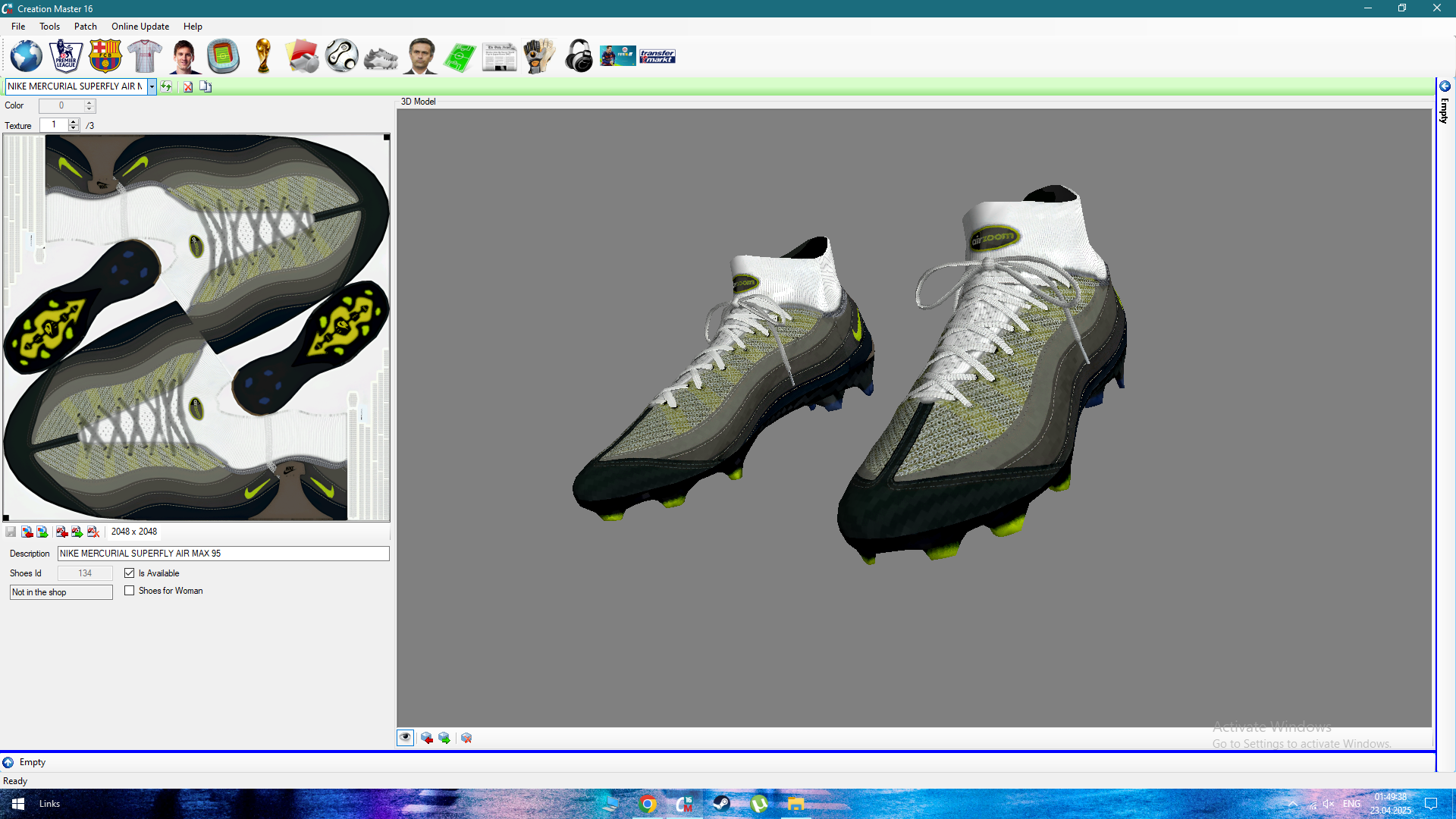Export 3D model with green arrow icon

click(444, 738)
